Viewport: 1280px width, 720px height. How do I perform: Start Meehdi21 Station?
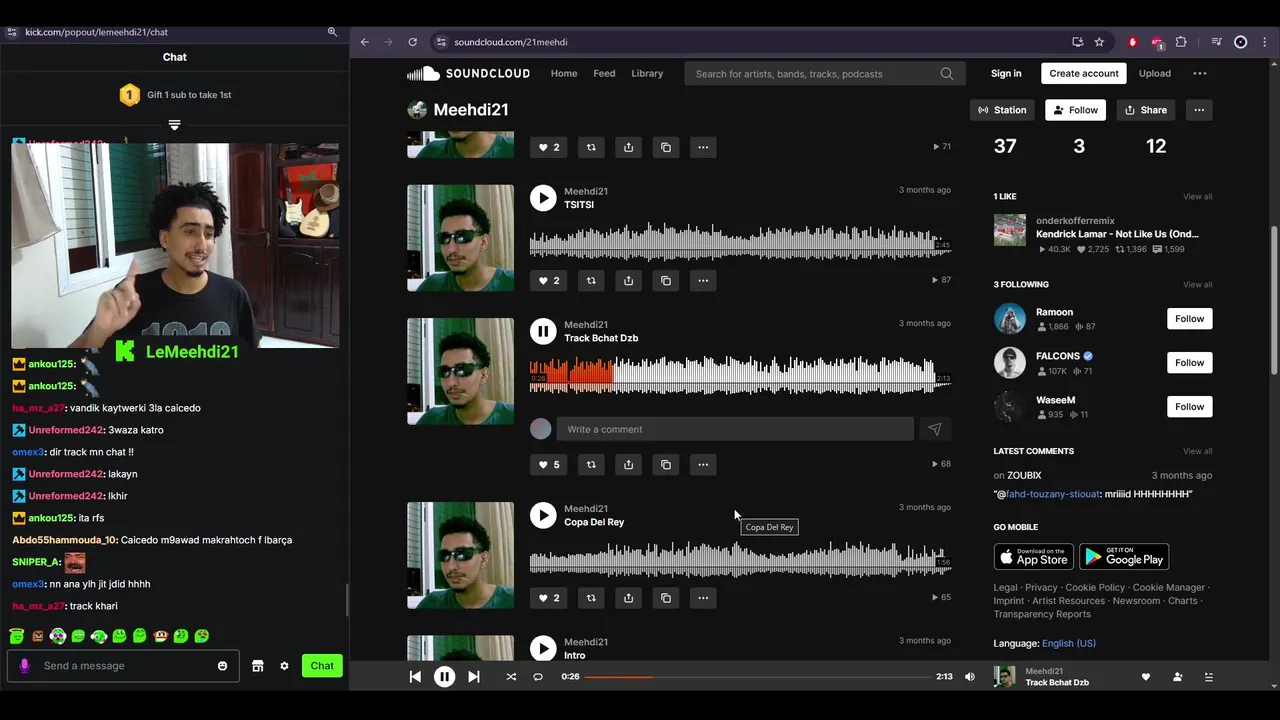pos(1002,110)
